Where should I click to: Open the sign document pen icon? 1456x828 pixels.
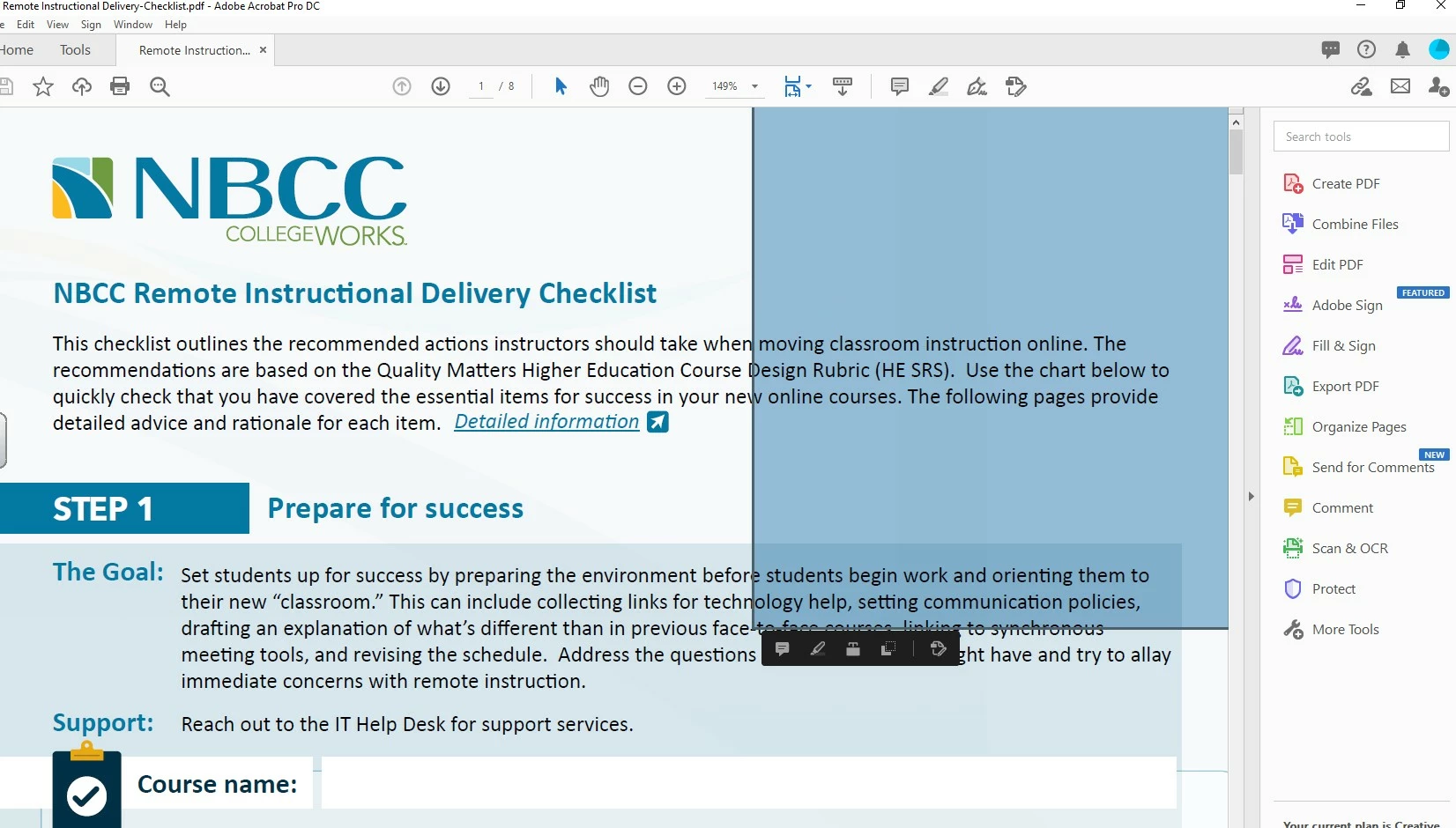click(977, 86)
